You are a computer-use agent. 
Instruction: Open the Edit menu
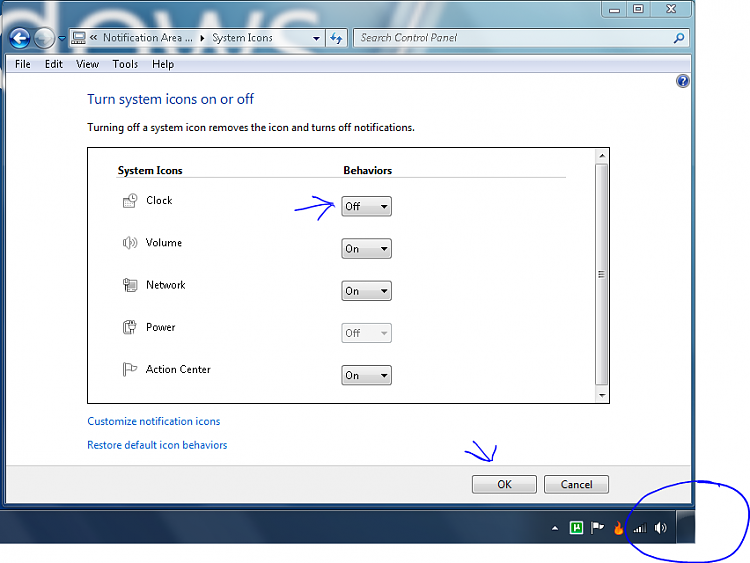[x=54, y=64]
